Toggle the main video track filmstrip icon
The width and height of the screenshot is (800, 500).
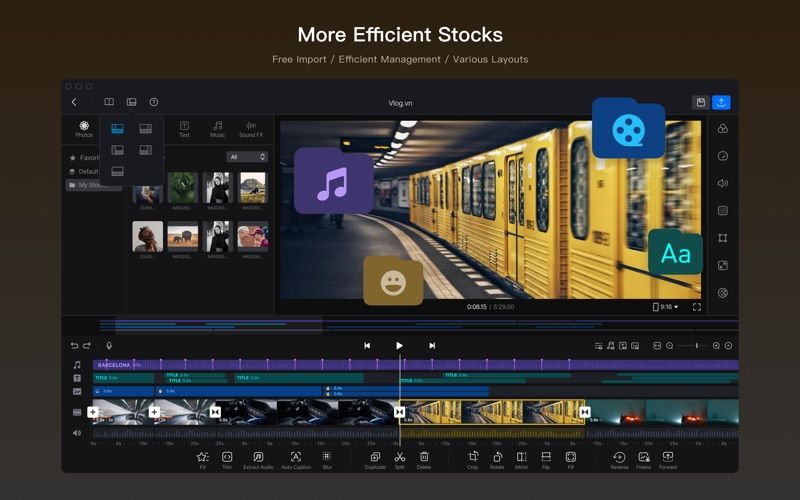pyautogui.click(x=77, y=412)
